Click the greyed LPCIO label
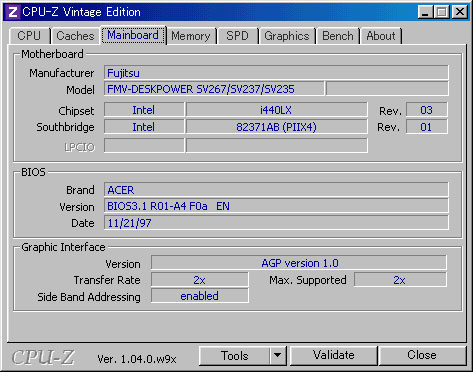This screenshot has height=372, width=473. point(80,147)
